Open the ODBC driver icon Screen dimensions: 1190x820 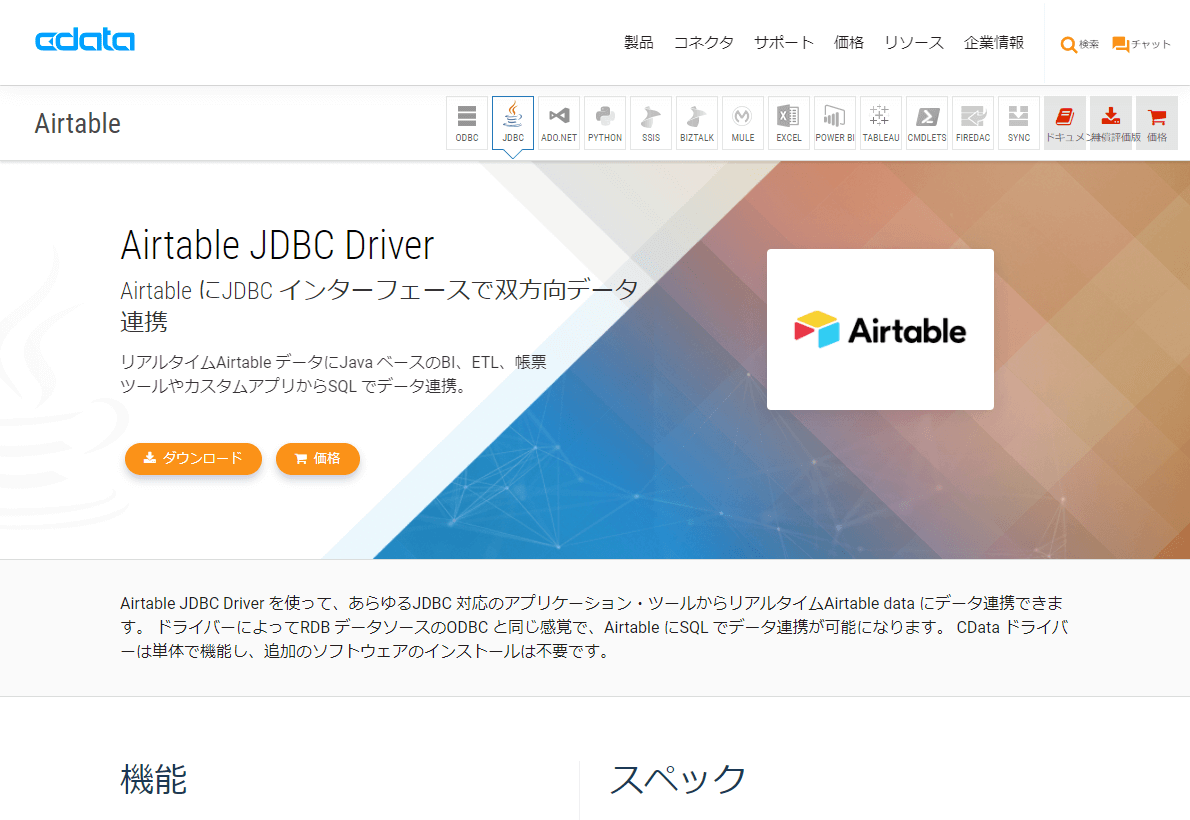coord(467,123)
